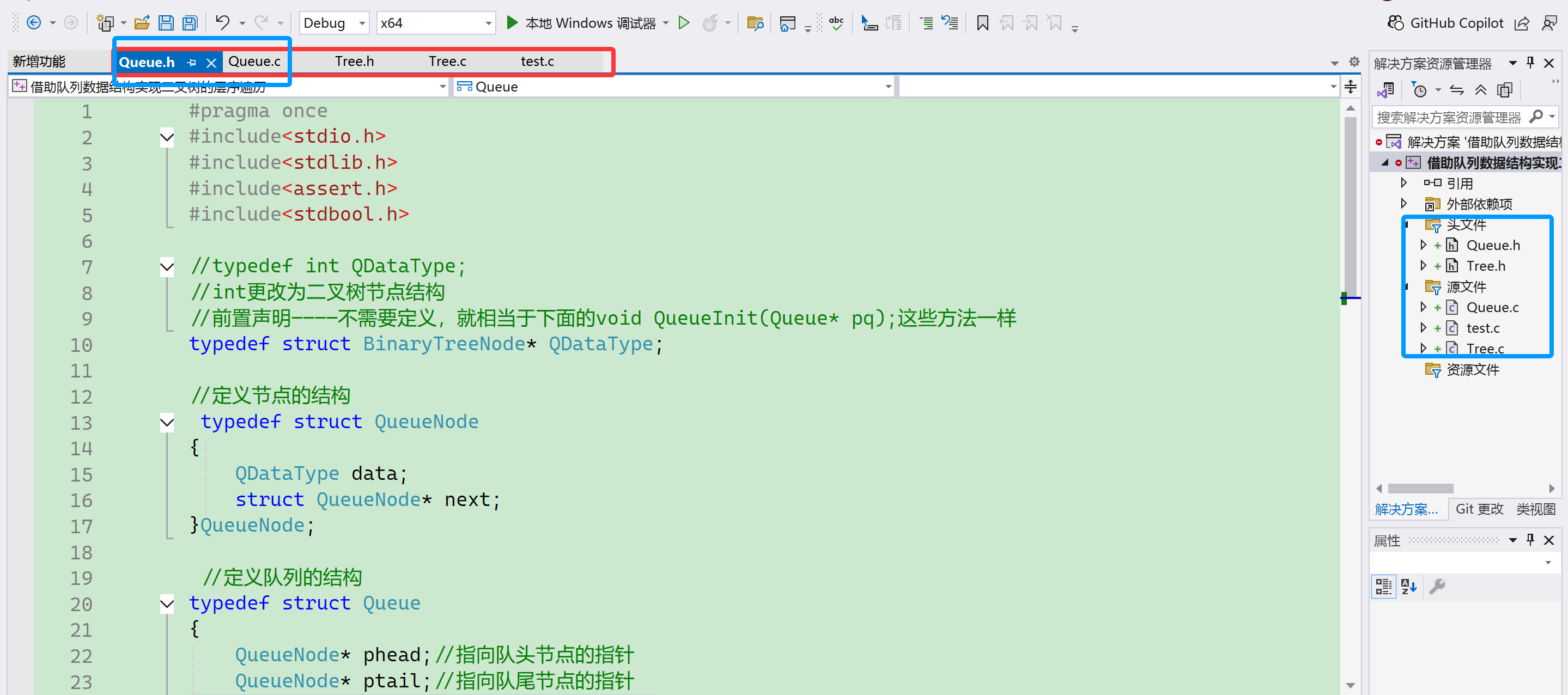Click the GitHub Copilot icon
Viewport: 1568px width, 695px height.
pyautogui.click(x=1395, y=23)
